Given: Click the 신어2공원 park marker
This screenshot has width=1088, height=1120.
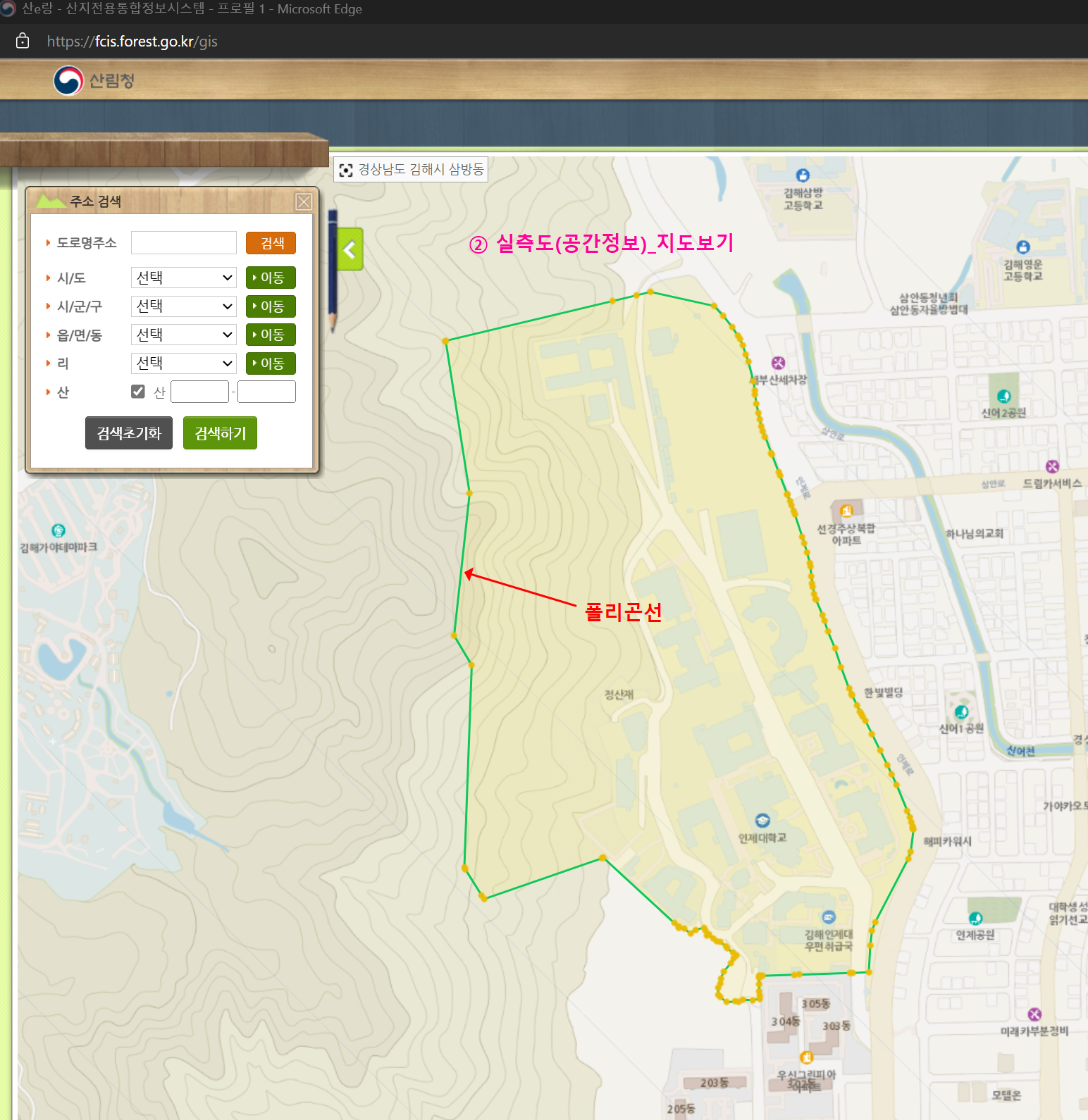Looking at the screenshot, I should tap(1004, 397).
